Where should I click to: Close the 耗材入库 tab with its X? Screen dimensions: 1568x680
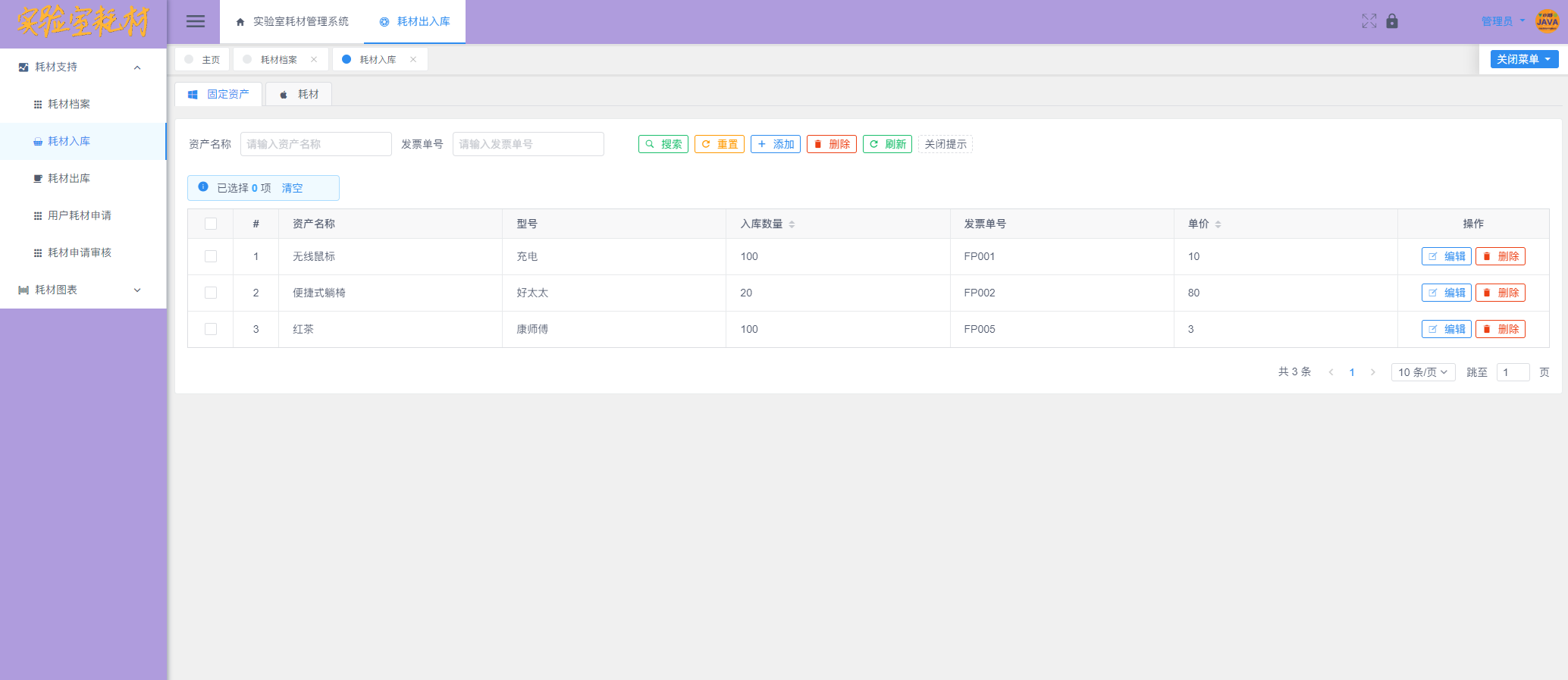pyautogui.click(x=413, y=59)
